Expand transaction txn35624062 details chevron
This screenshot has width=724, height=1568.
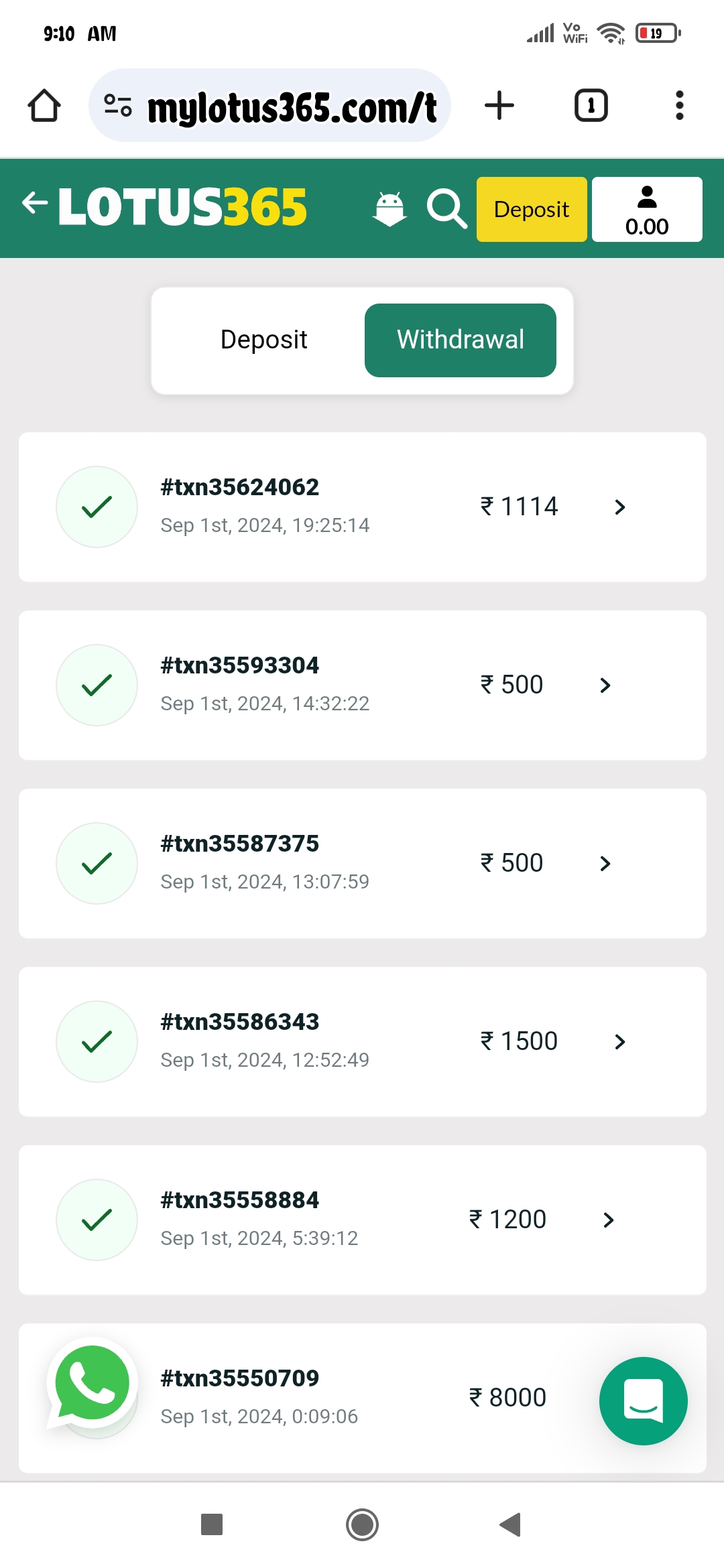[619, 507]
